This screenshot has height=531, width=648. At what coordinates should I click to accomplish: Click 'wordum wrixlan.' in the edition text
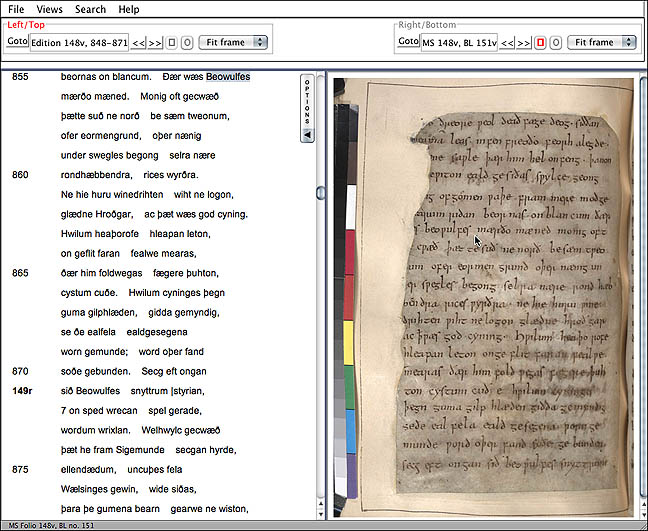95,431
